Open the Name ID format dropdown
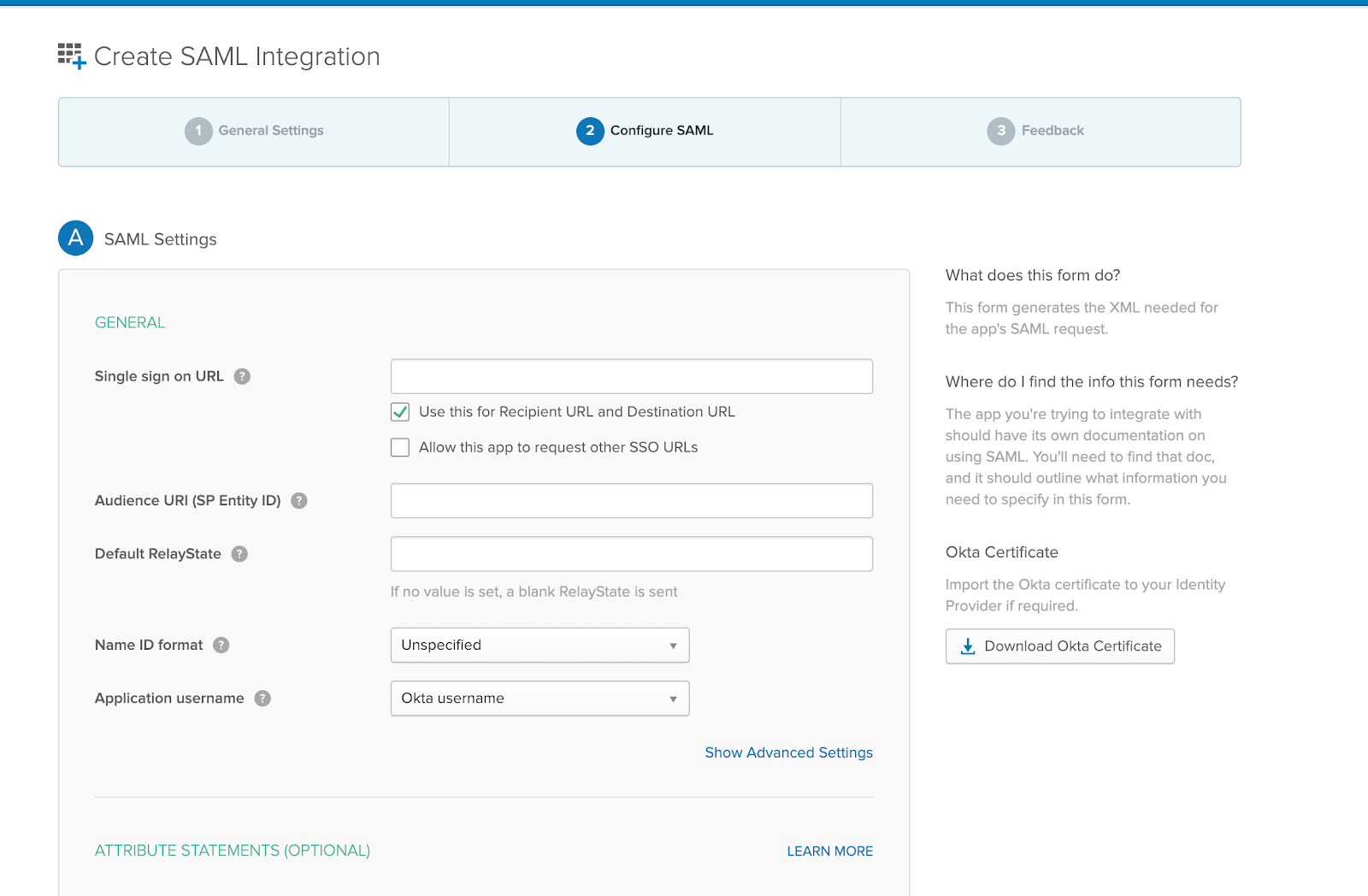This screenshot has width=1368, height=896. click(x=540, y=645)
